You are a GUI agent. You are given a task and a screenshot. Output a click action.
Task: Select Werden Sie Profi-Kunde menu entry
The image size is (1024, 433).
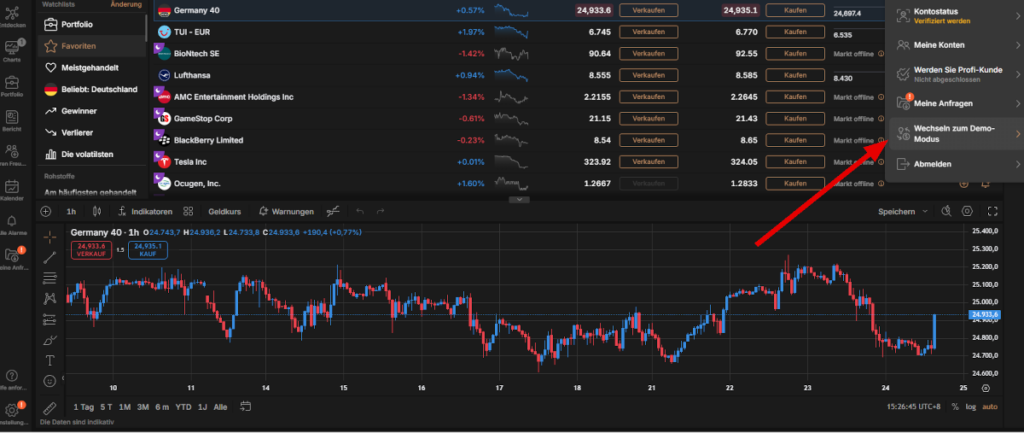click(x=954, y=74)
